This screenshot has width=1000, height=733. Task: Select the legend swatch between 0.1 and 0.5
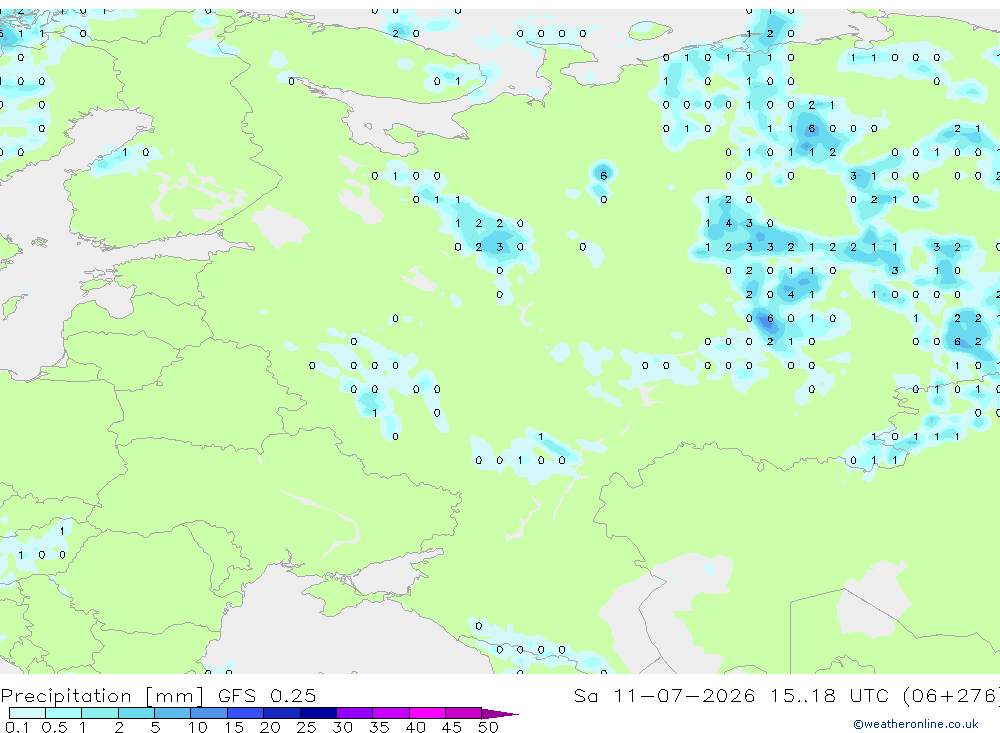click(x=27, y=713)
